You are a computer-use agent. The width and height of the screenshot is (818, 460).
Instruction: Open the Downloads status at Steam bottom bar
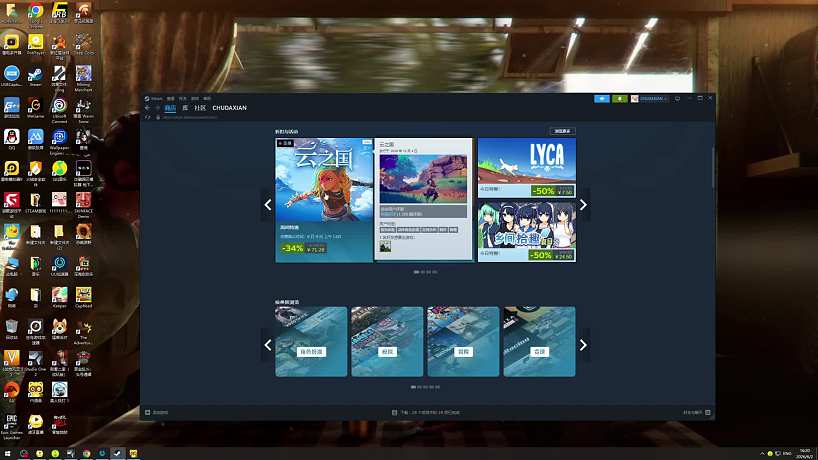tap(426, 413)
